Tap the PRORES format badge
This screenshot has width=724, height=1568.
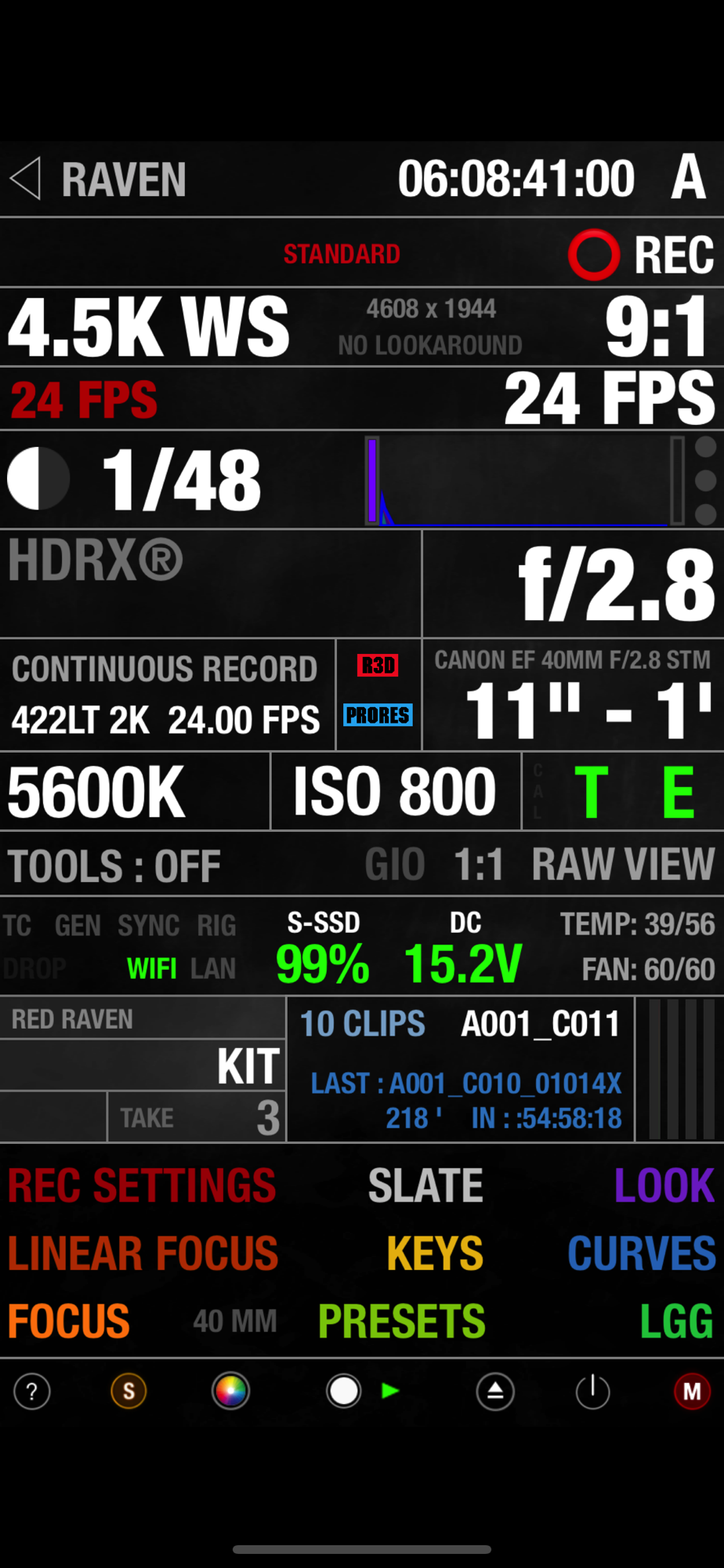(x=378, y=715)
